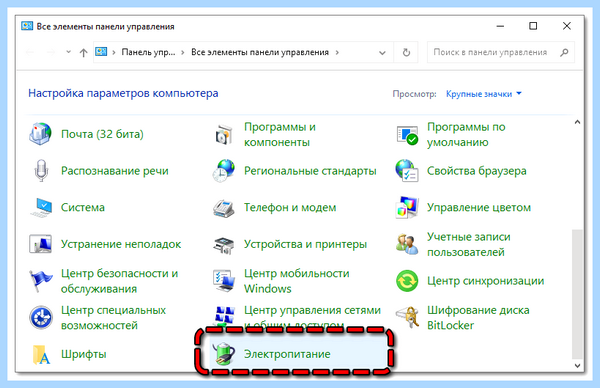Expand chevron before Панель упр... breadcrumb
The image size is (600, 388).
click(114, 52)
